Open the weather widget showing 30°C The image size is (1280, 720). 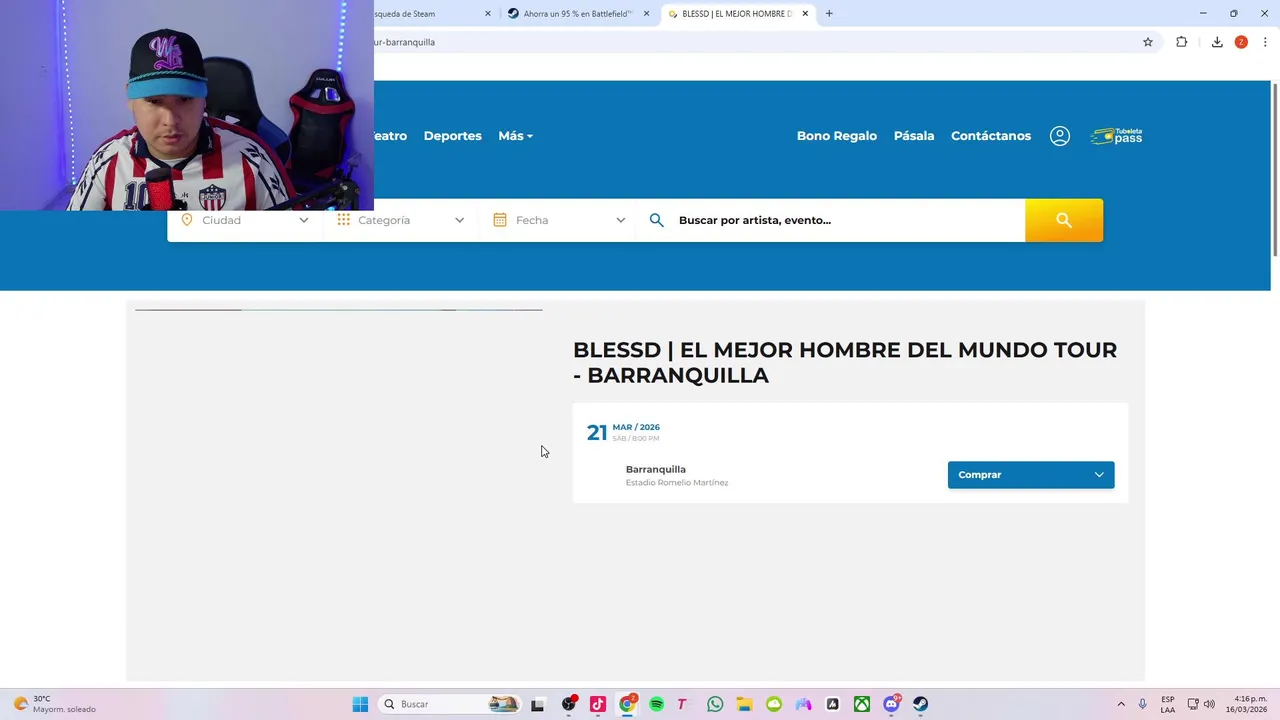click(x=55, y=704)
